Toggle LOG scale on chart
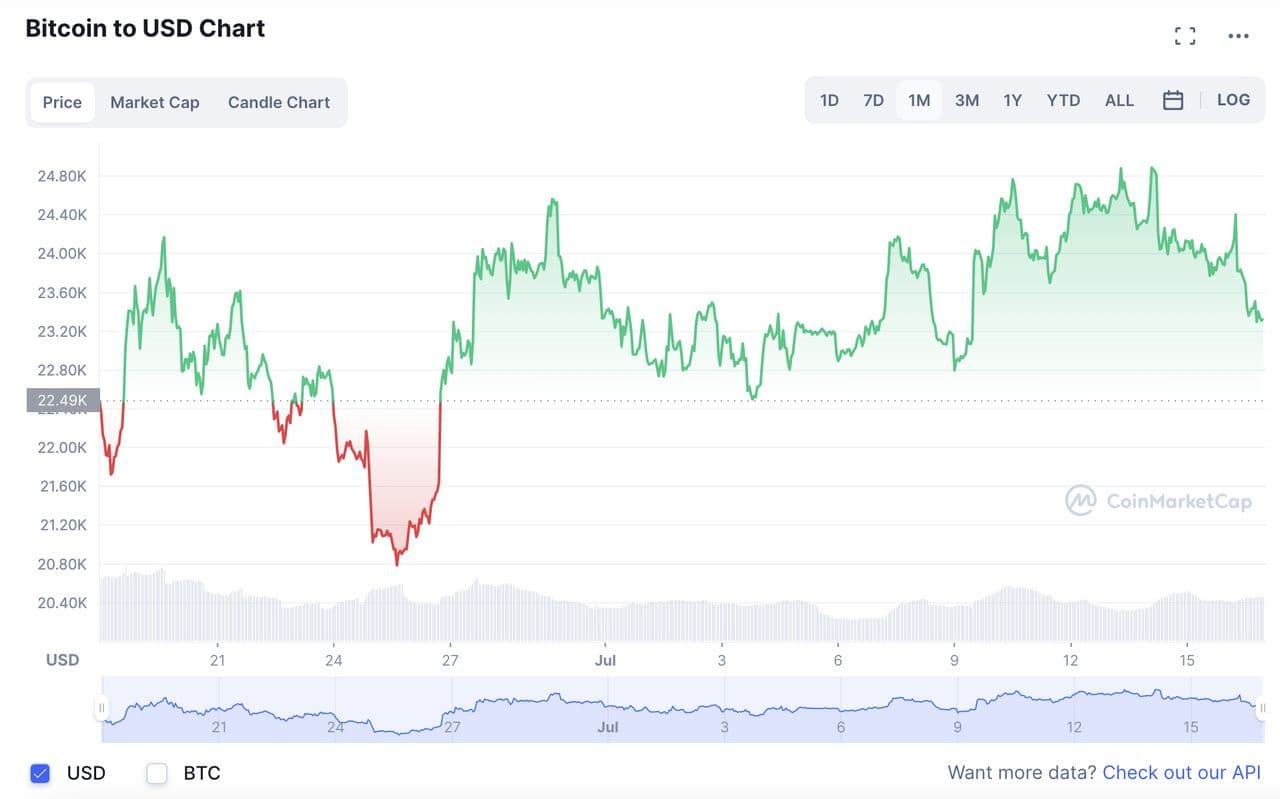This screenshot has height=799, width=1280. tap(1233, 100)
